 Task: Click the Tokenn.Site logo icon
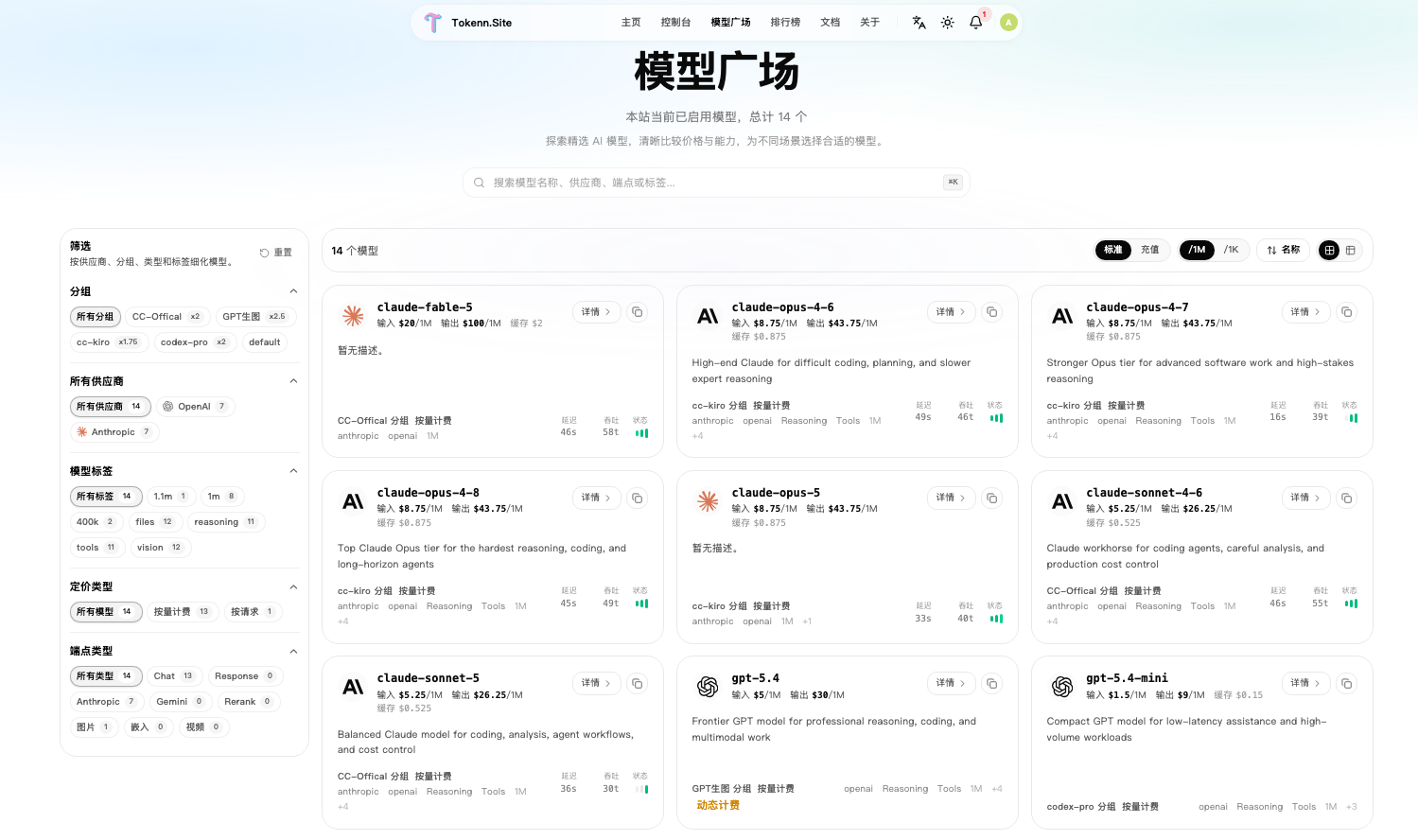(x=432, y=23)
